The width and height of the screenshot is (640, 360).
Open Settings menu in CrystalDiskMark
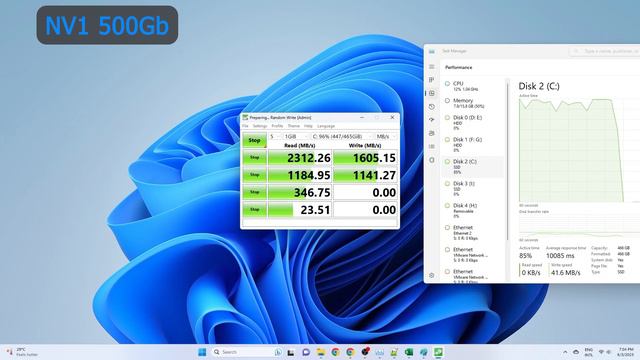260,126
